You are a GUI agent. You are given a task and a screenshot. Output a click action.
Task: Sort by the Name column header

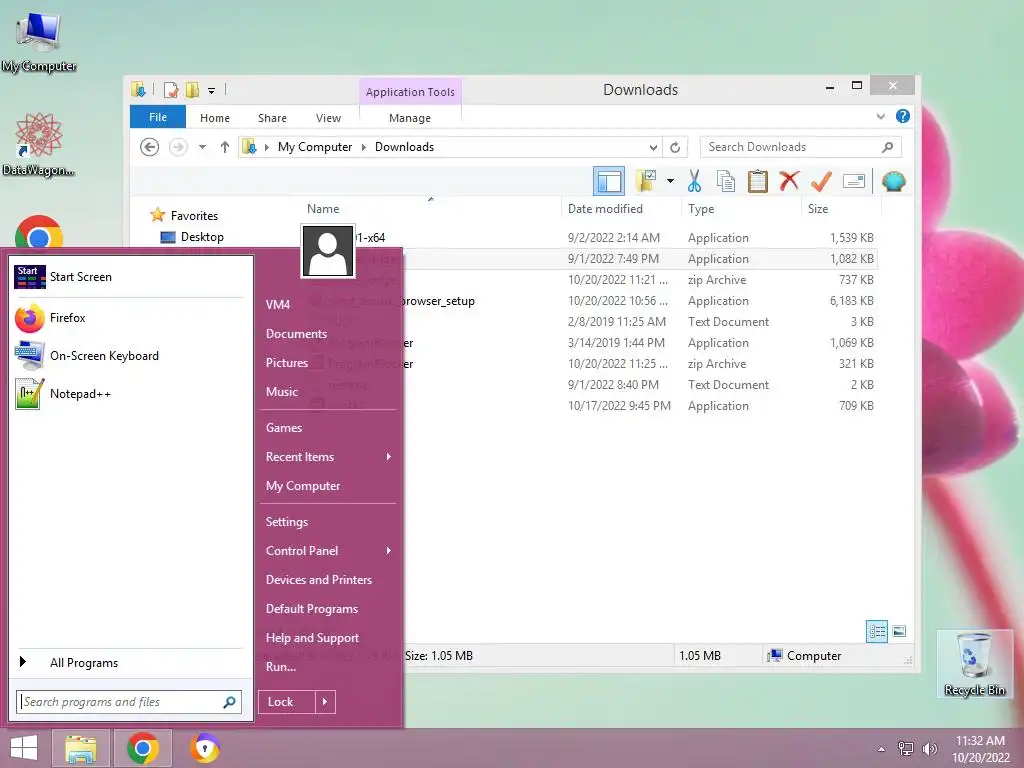(x=323, y=208)
